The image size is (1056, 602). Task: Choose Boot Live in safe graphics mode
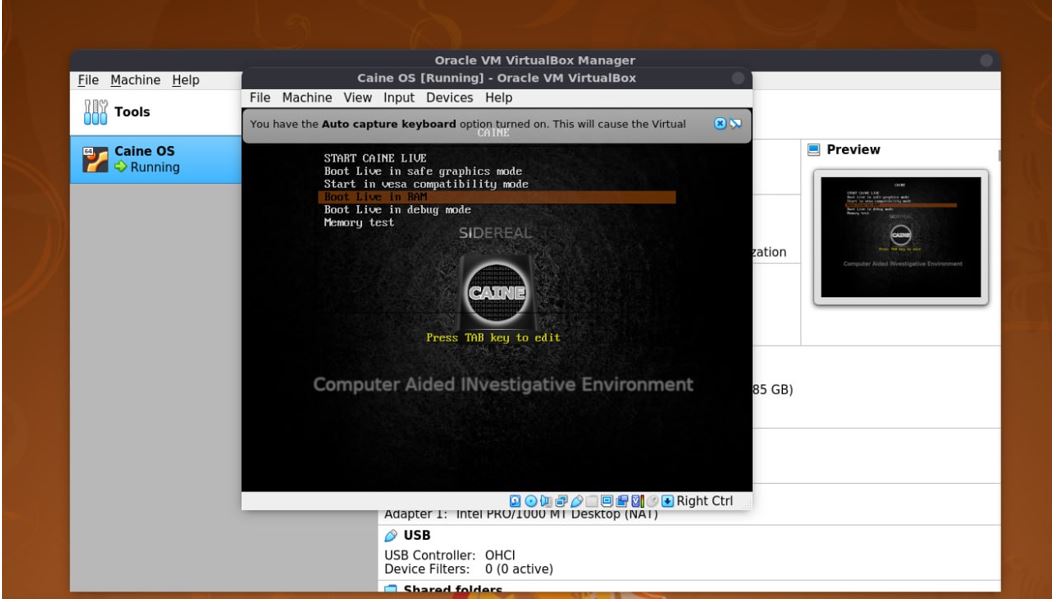pyautogui.click(x=423, y=171)
